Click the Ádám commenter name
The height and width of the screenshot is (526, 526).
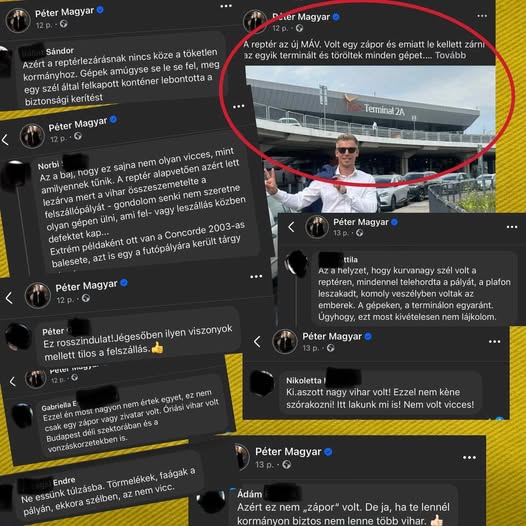coord(249,494)
